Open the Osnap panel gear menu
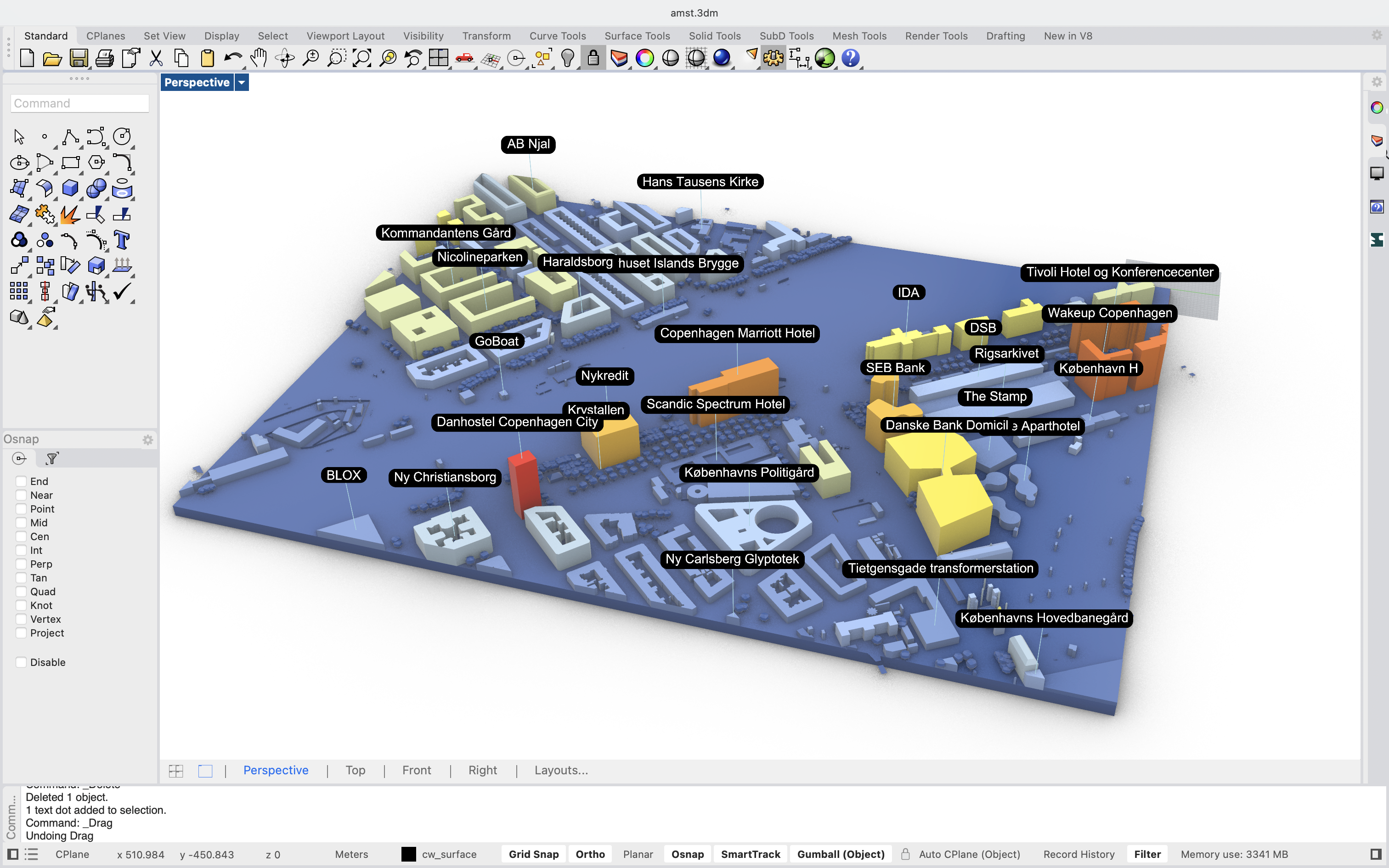The image size is (1389, 868). click(x=147, y=440)
